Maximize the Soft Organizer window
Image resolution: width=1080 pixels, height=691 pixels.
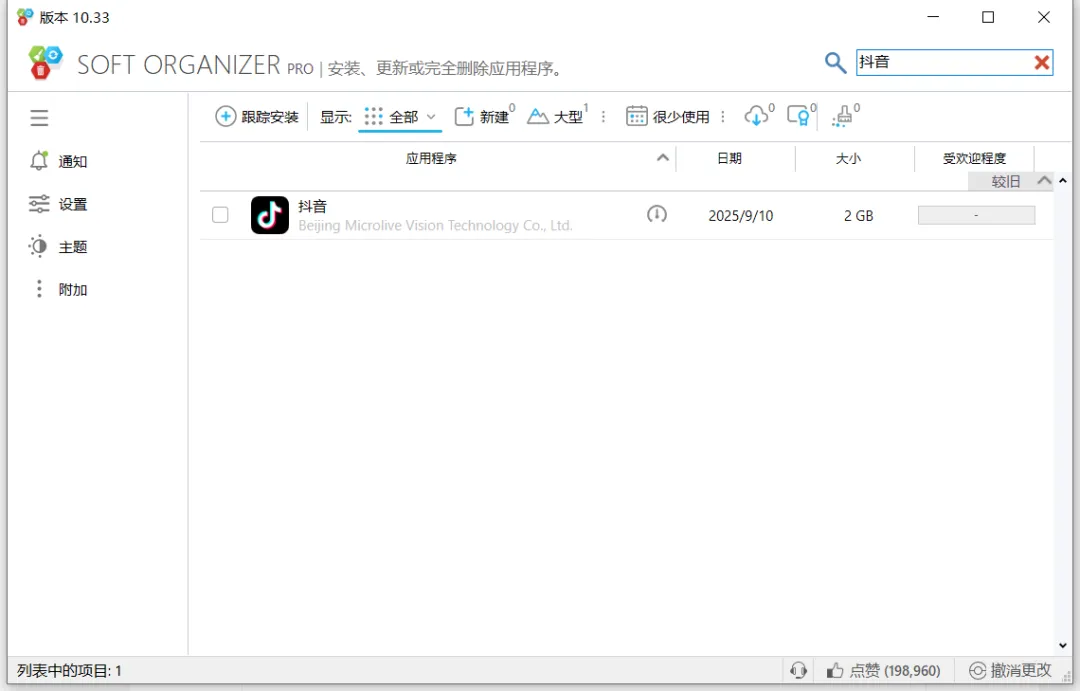pos(988,17)
